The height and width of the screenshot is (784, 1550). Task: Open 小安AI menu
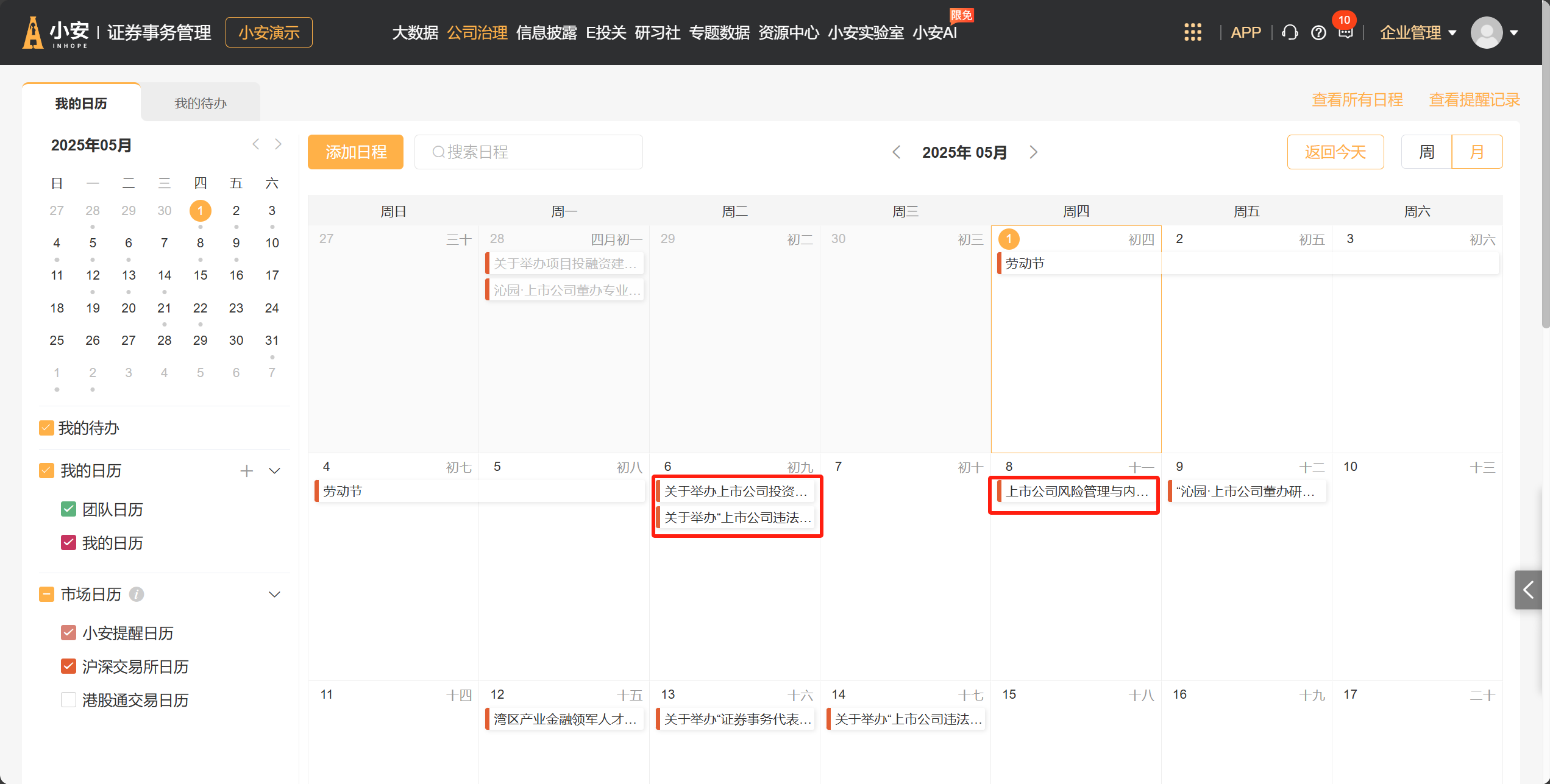point(935,32)
